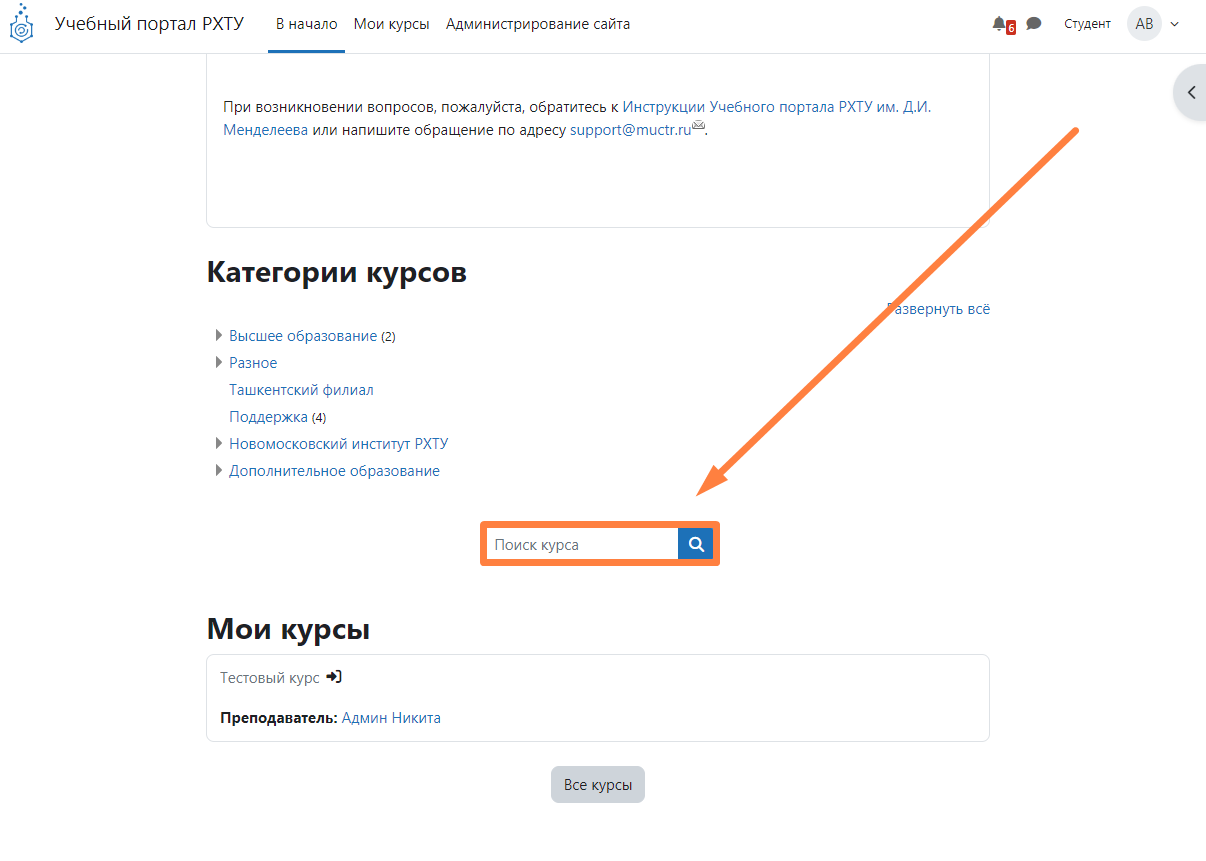Click into the Поиск курса input field
Image resolution: width=1206 pixels, height=861 pixels.
pyautogui.click(x=582, y=545)
